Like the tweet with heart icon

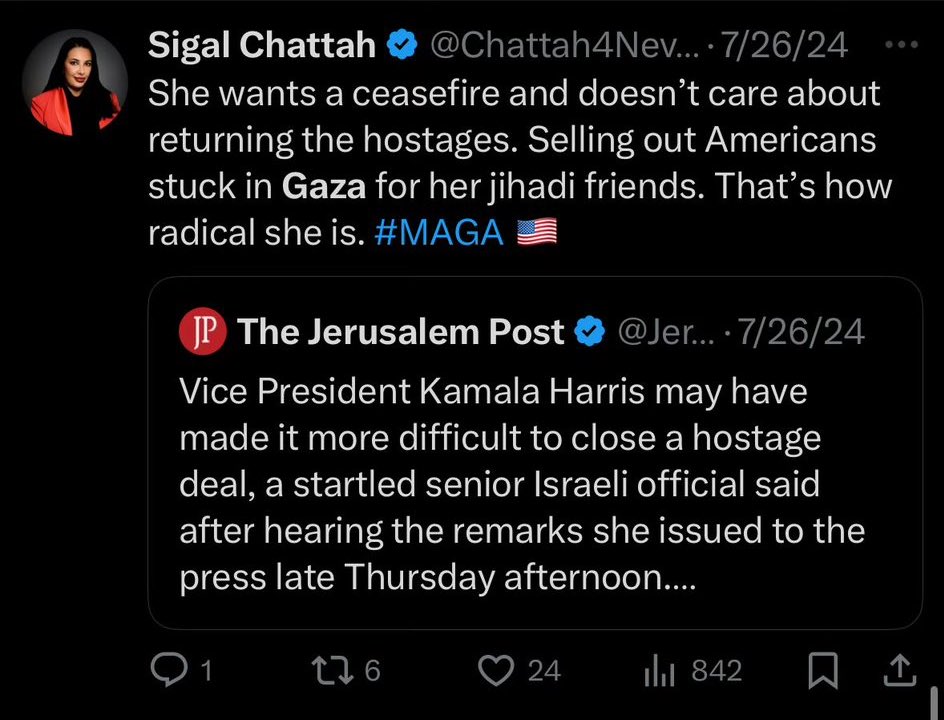pos(496,670)
